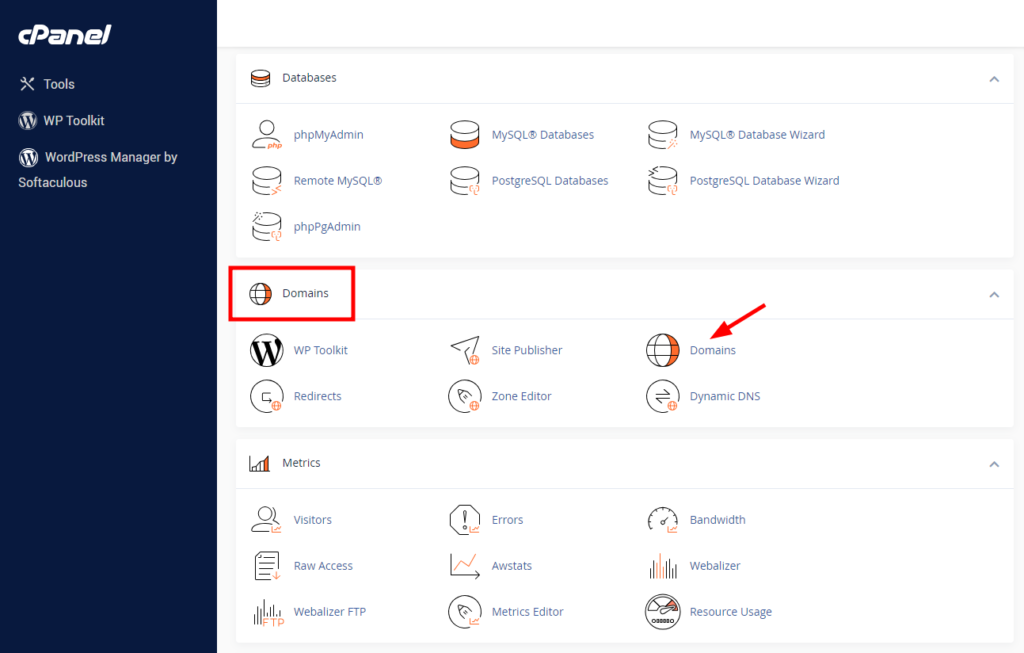Click the Visitors icon
Screen dimensions: 1024x653
266,520
